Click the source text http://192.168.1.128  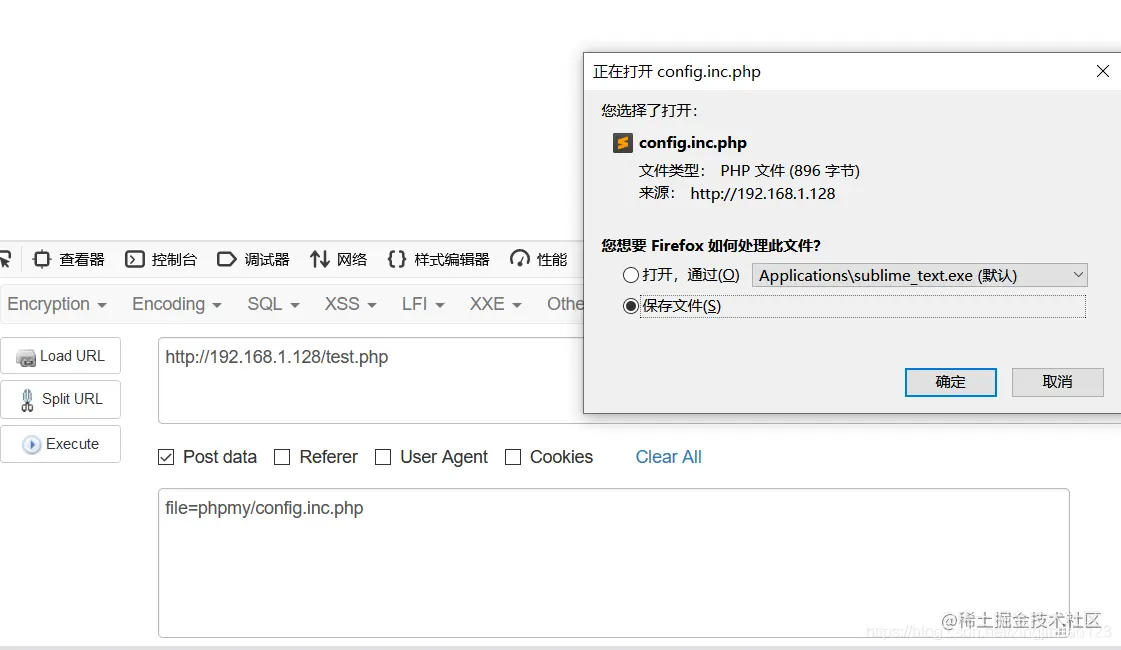[762, 194]
